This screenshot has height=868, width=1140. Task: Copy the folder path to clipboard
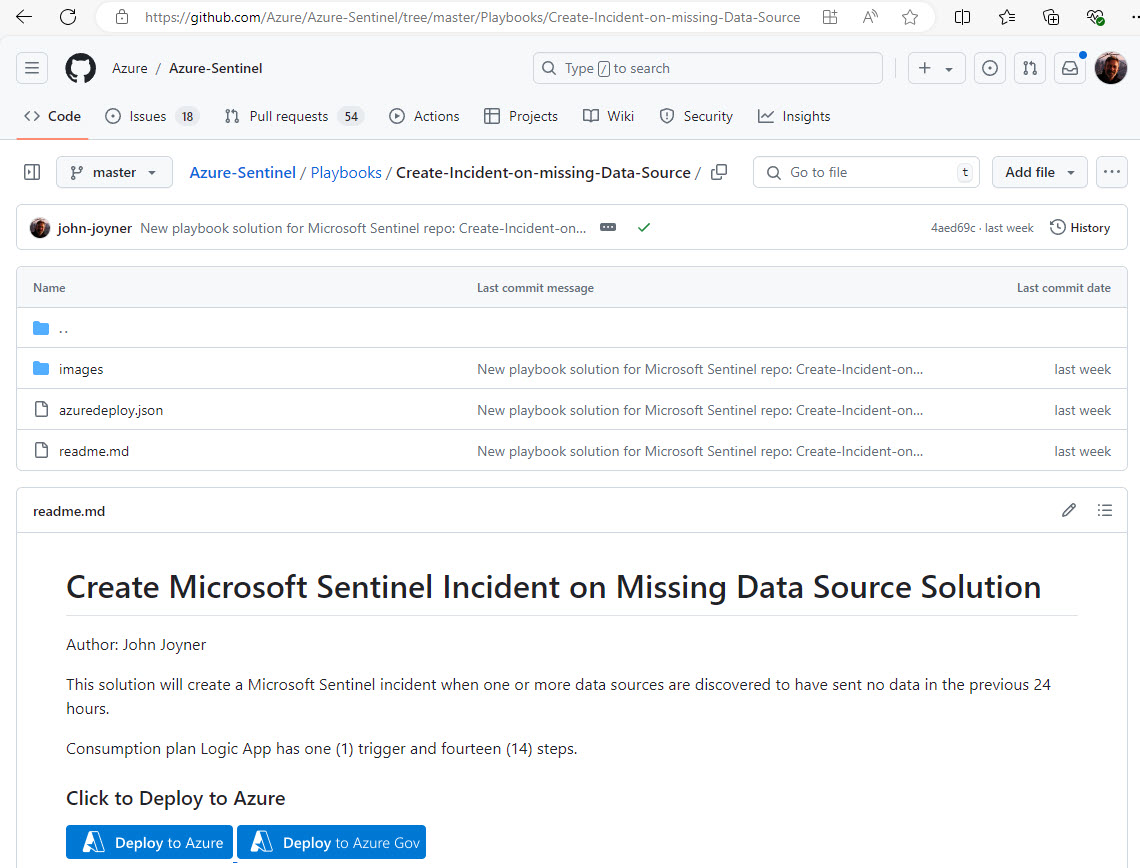(x=719, y=172)
